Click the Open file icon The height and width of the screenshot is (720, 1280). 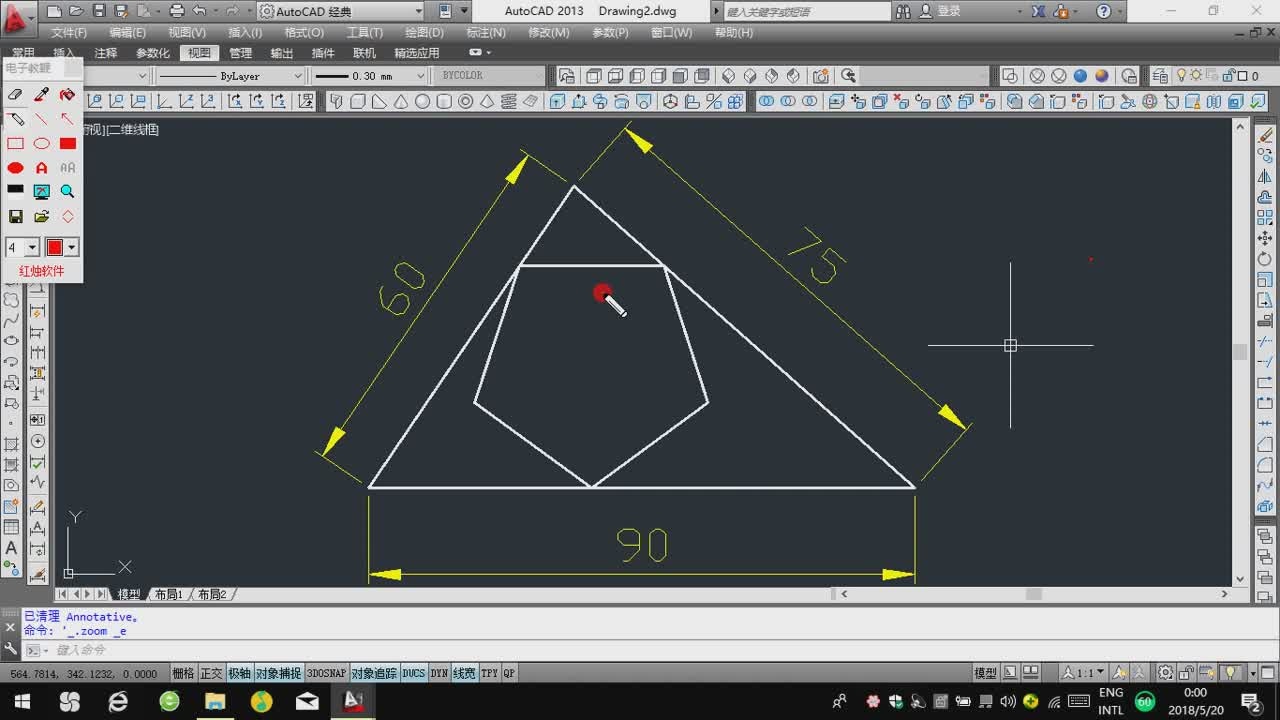click(x=76, y=12)
